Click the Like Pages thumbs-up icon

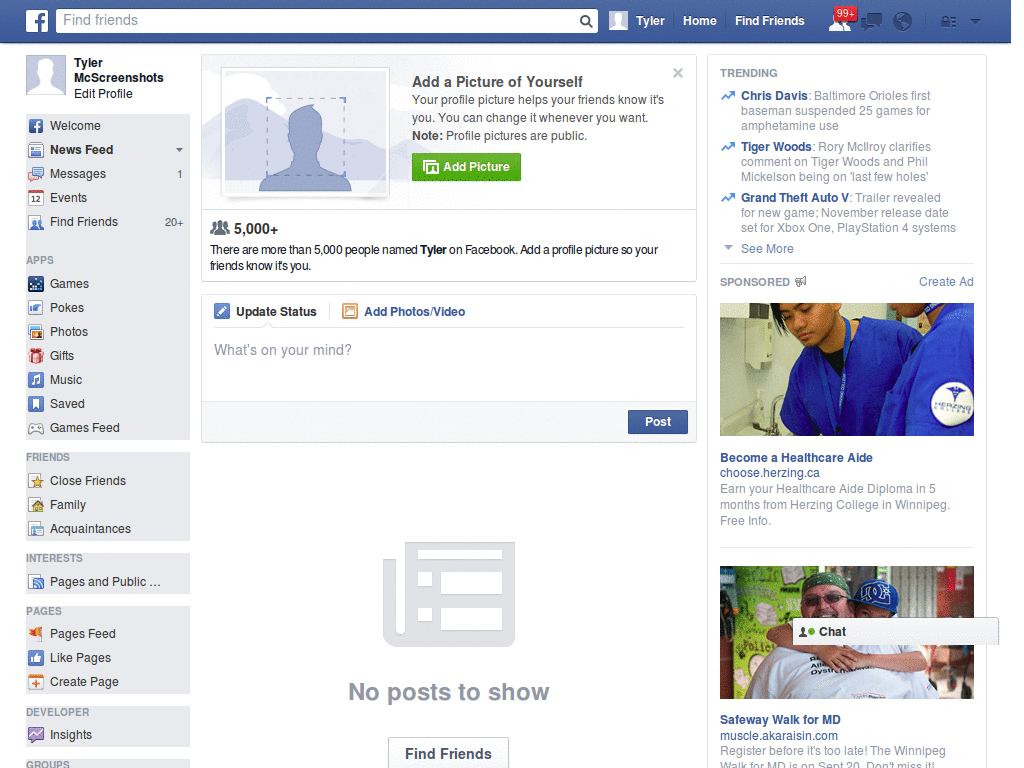coord(36,658)
